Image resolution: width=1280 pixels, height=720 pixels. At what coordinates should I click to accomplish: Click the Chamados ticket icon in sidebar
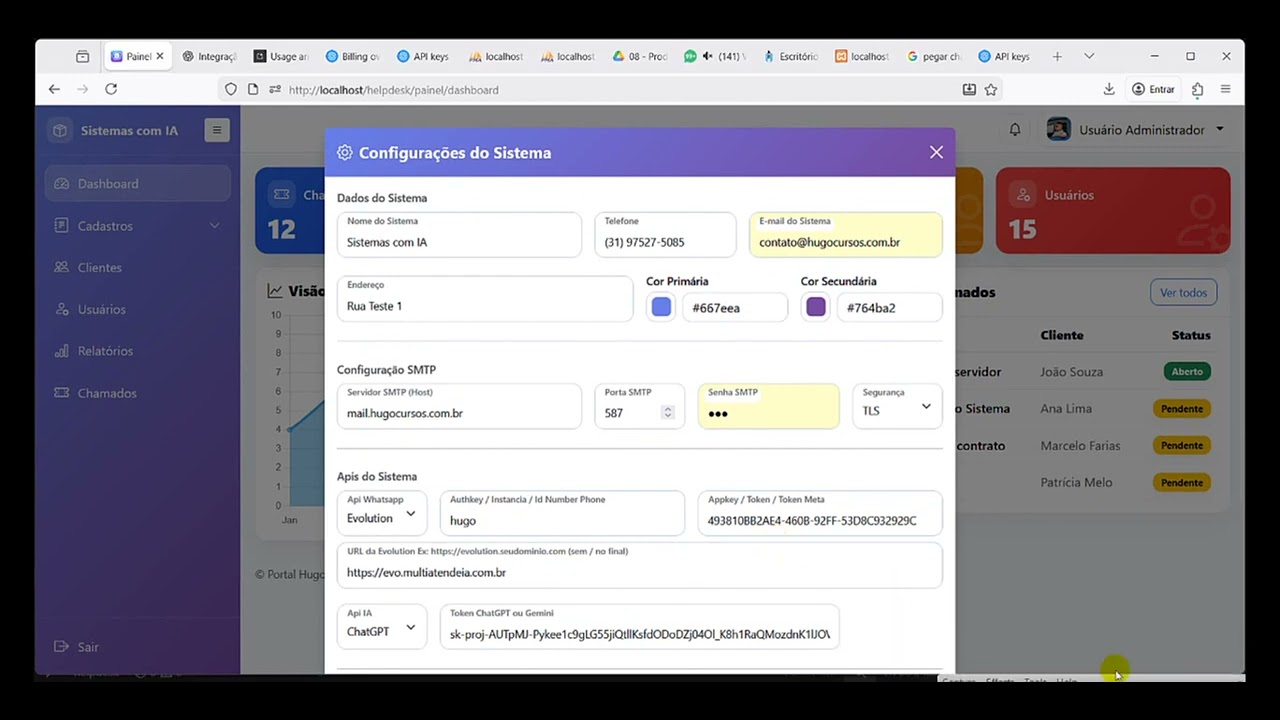(62, 394)
